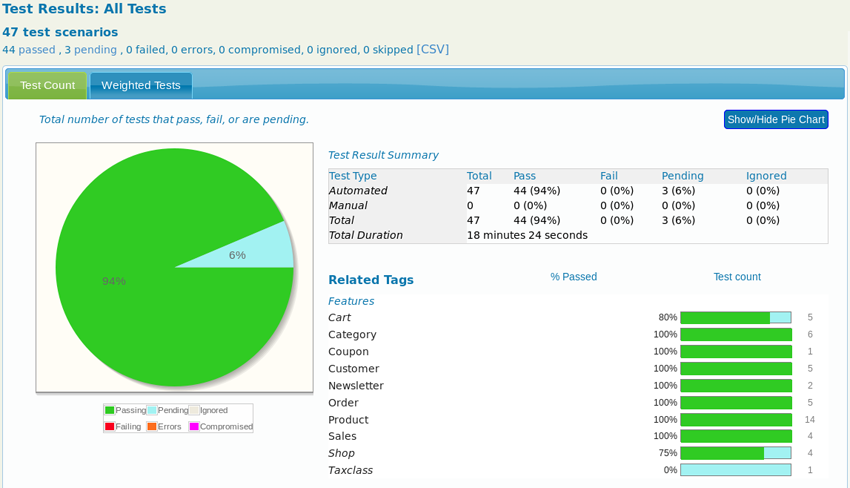The height and width of the screenshot is (488, 850).
Task: Sort by the Test count column header
Action: [x=737, y=277]
